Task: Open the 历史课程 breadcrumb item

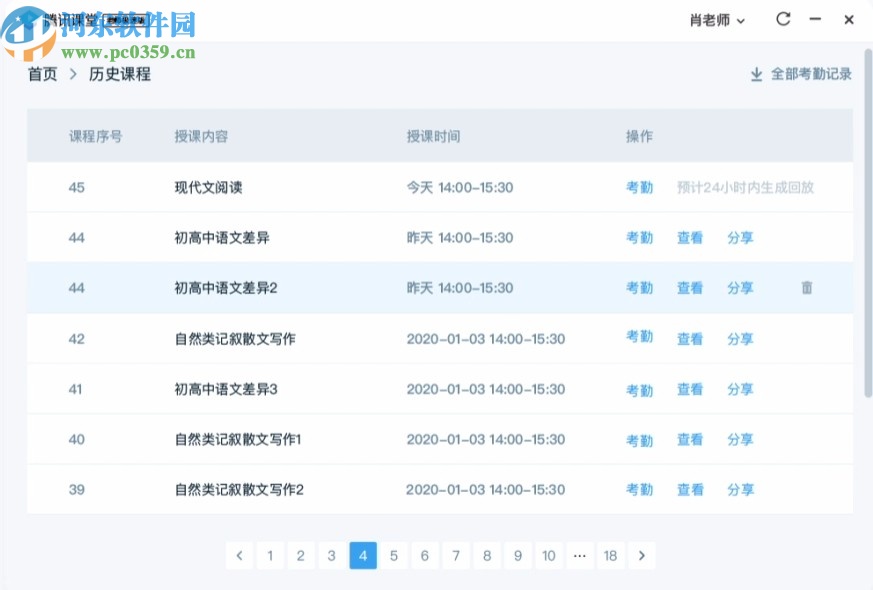Action: coord(119,73)
